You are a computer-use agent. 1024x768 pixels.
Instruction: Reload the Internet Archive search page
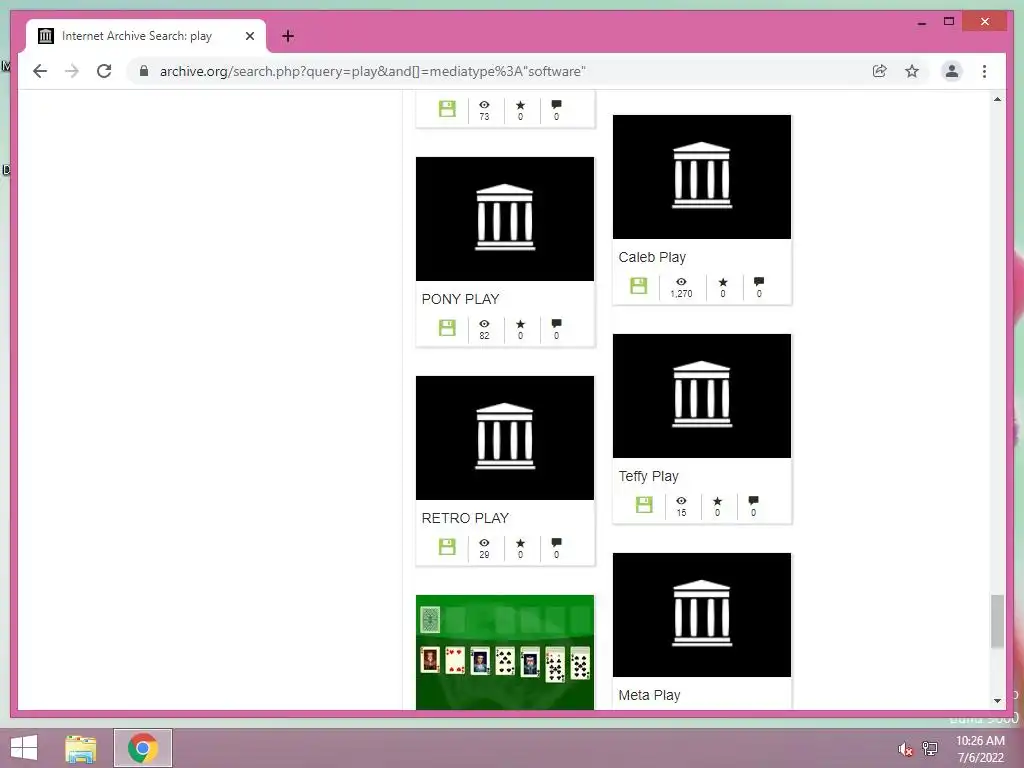(104, 71)
